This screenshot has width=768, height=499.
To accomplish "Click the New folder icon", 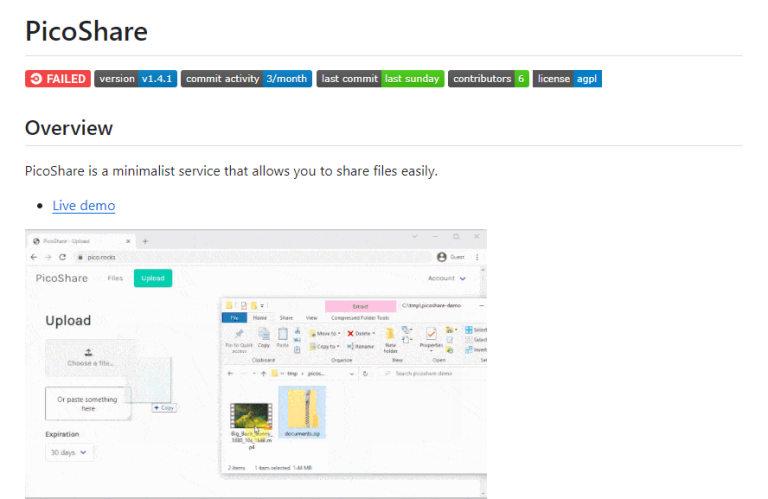I will (x=388, y=338).
